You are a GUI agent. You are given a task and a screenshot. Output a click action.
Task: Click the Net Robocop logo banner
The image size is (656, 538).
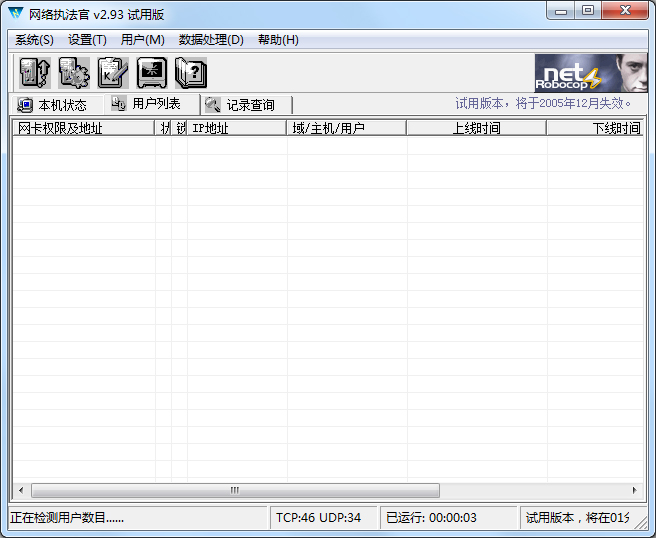(x=590, y=73)
